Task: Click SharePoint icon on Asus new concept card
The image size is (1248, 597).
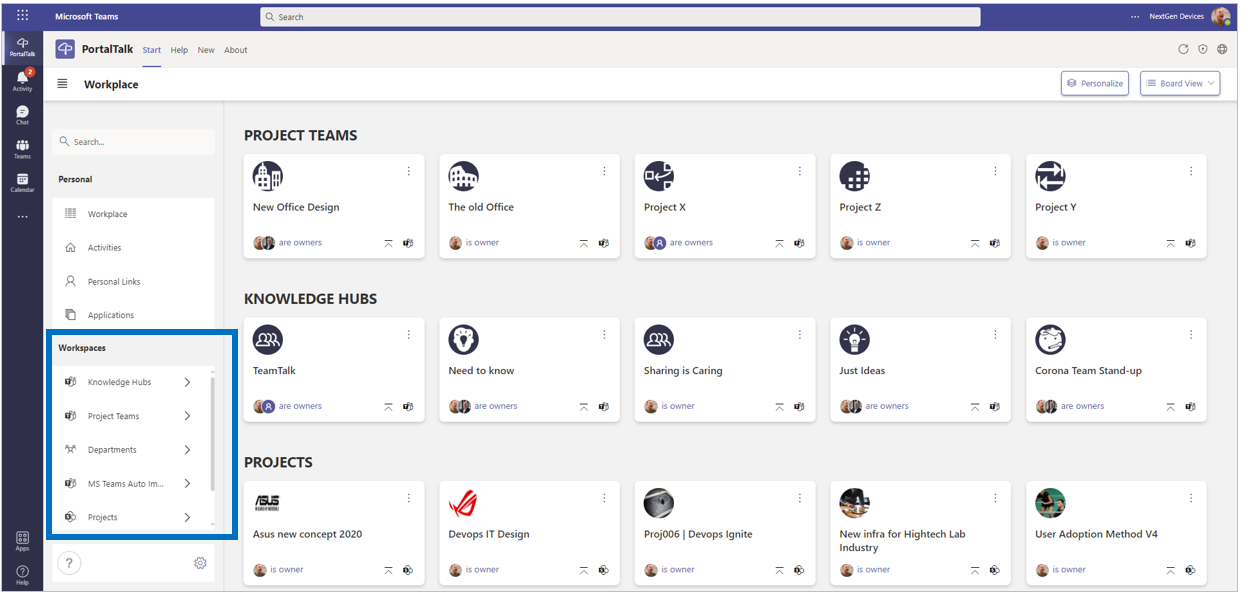Action: [x=408, y=570]
